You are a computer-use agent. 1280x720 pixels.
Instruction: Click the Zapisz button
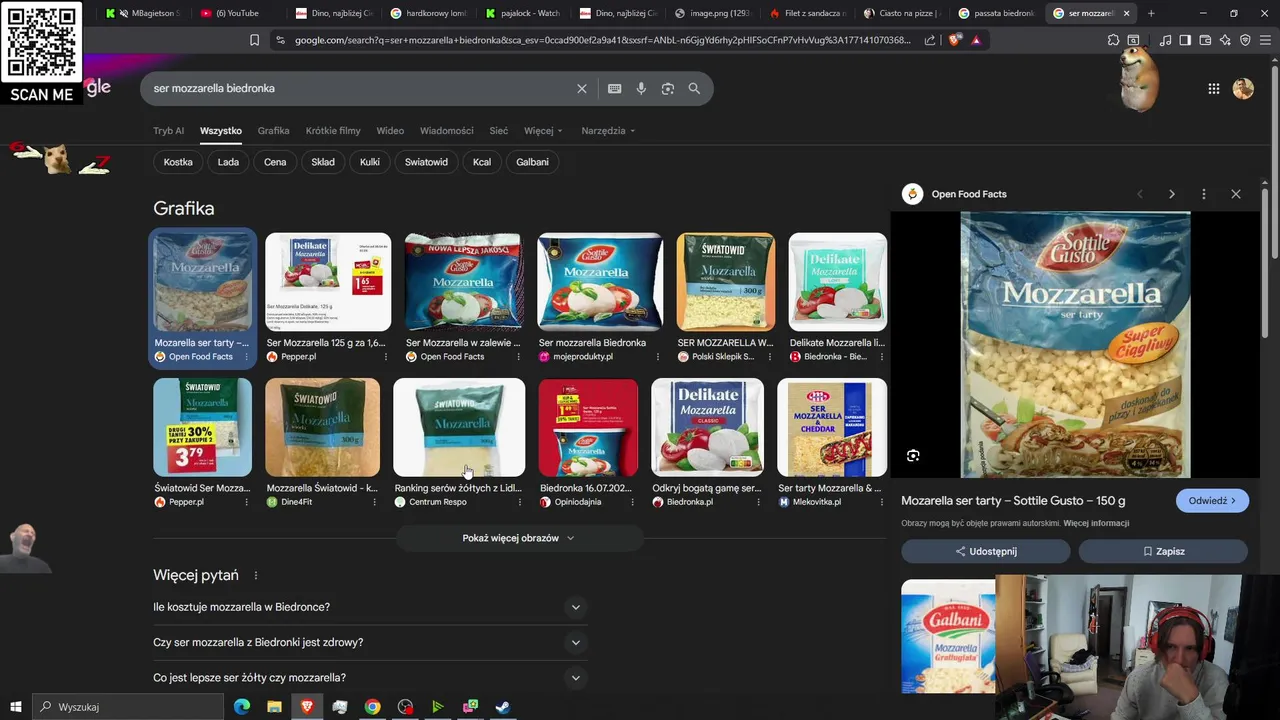pos(1163,551)
